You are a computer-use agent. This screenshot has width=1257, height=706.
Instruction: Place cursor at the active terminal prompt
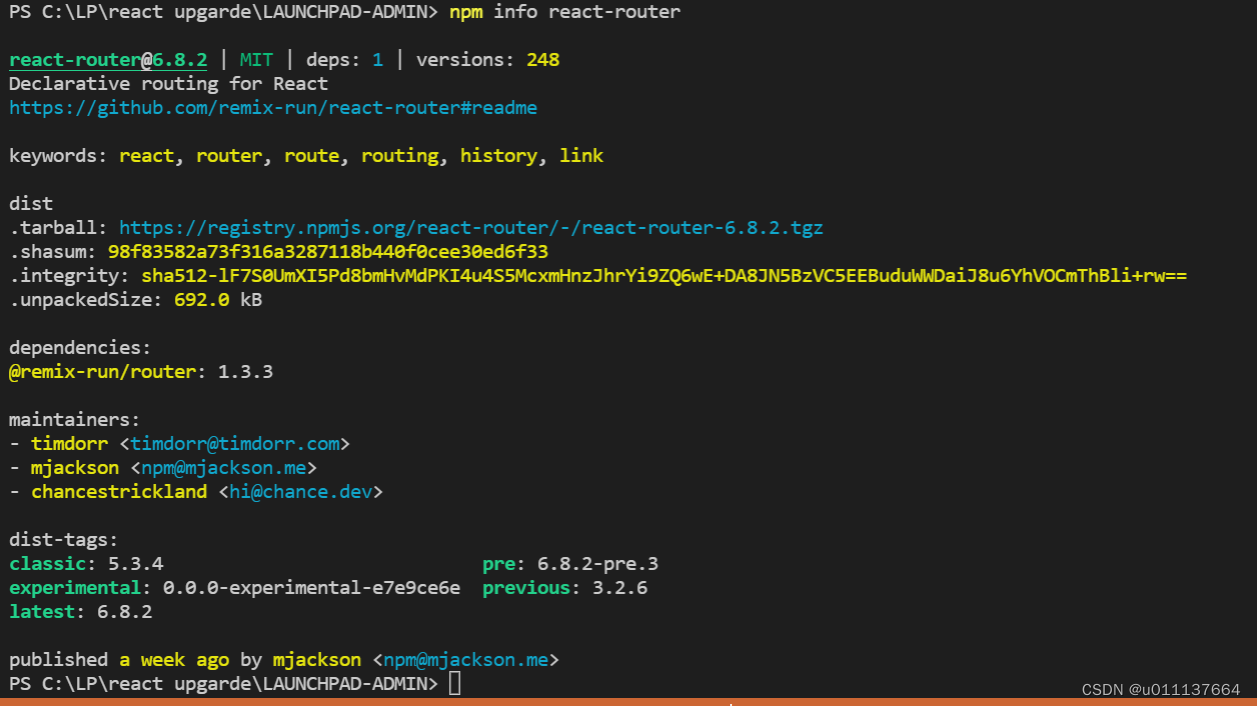[456, 683]
